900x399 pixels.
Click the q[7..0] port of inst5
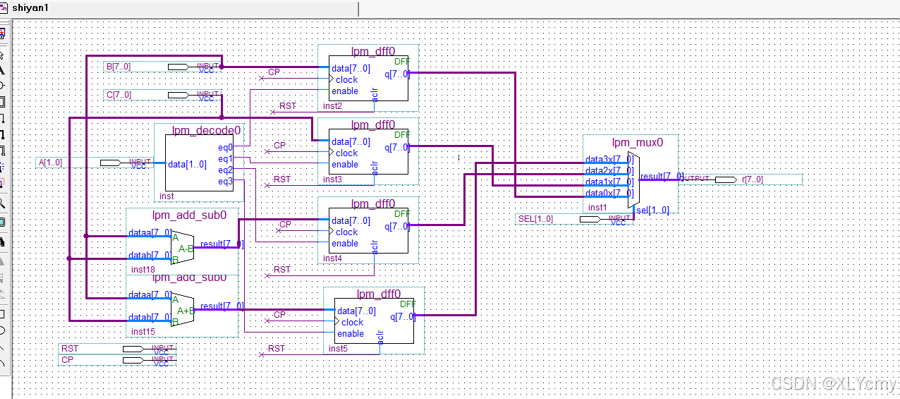[403, 316]
